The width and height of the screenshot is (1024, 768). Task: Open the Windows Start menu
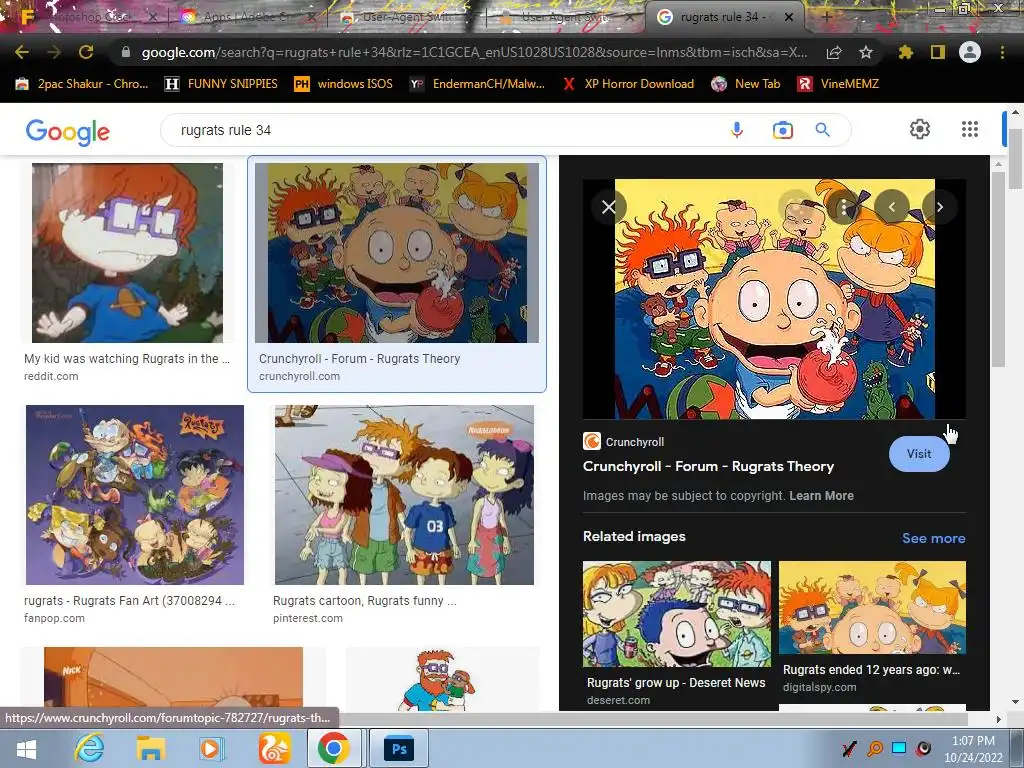point(25,748)
